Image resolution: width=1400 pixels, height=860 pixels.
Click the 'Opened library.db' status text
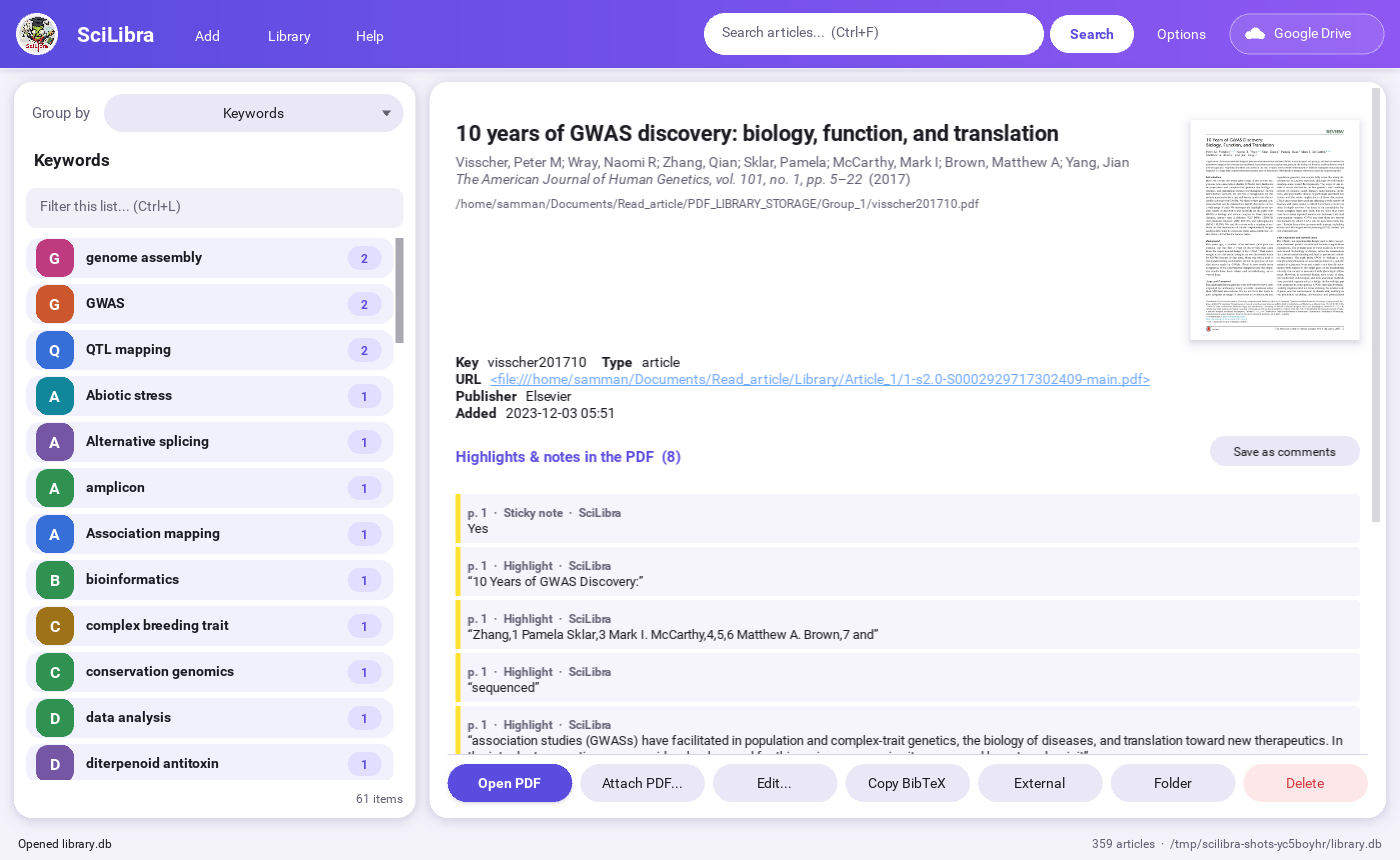(65, 844)
